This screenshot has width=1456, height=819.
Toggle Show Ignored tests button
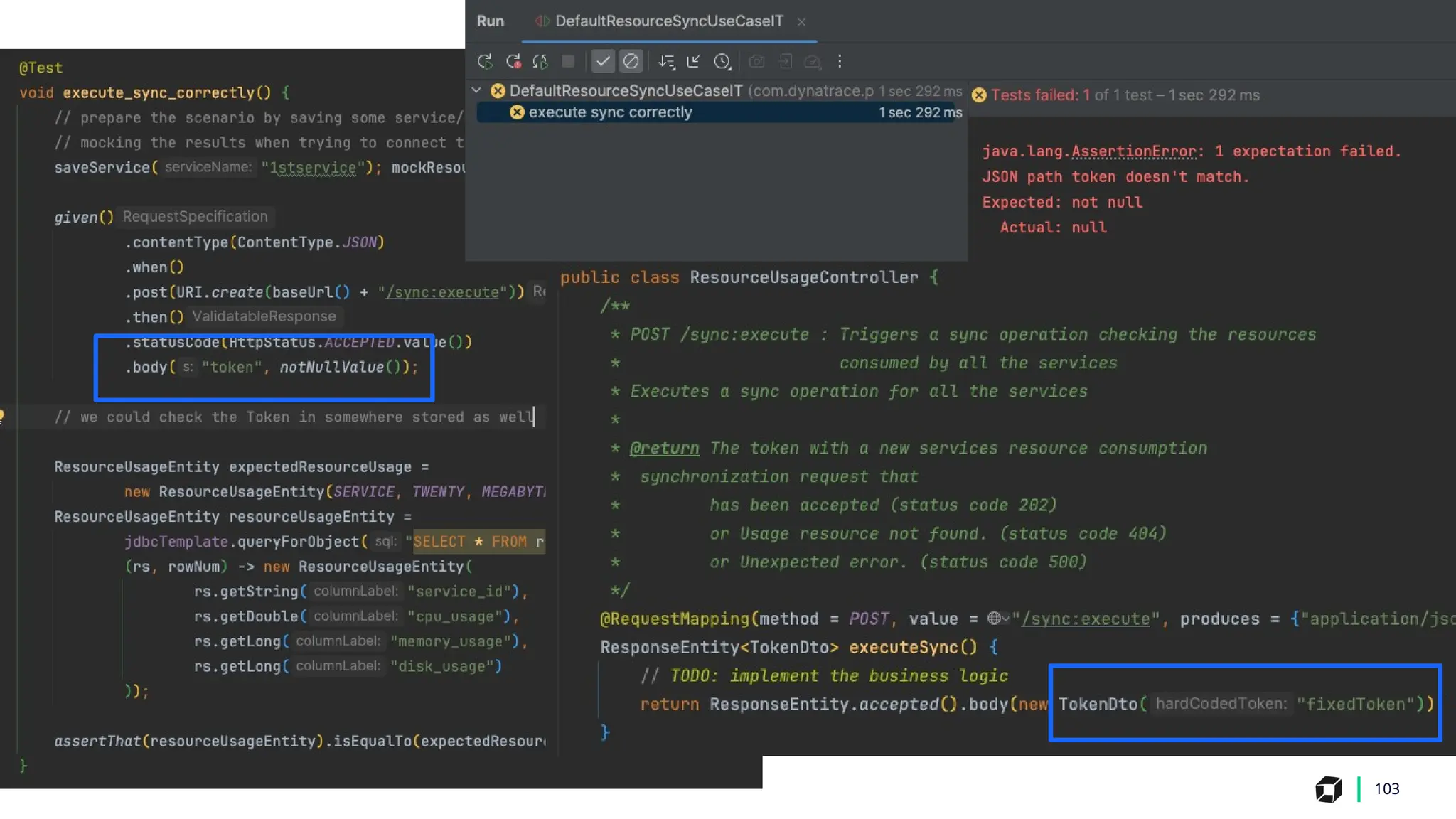point(631,62)
